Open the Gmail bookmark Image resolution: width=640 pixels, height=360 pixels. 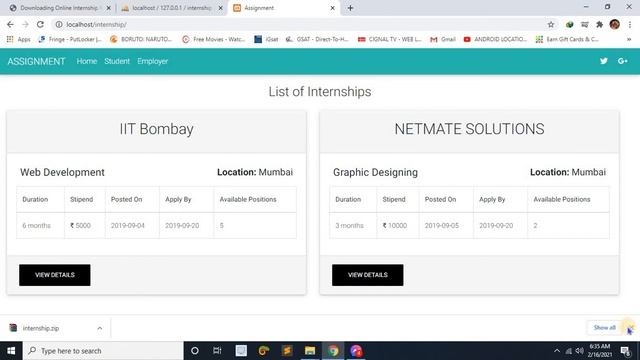pos(443,39)
